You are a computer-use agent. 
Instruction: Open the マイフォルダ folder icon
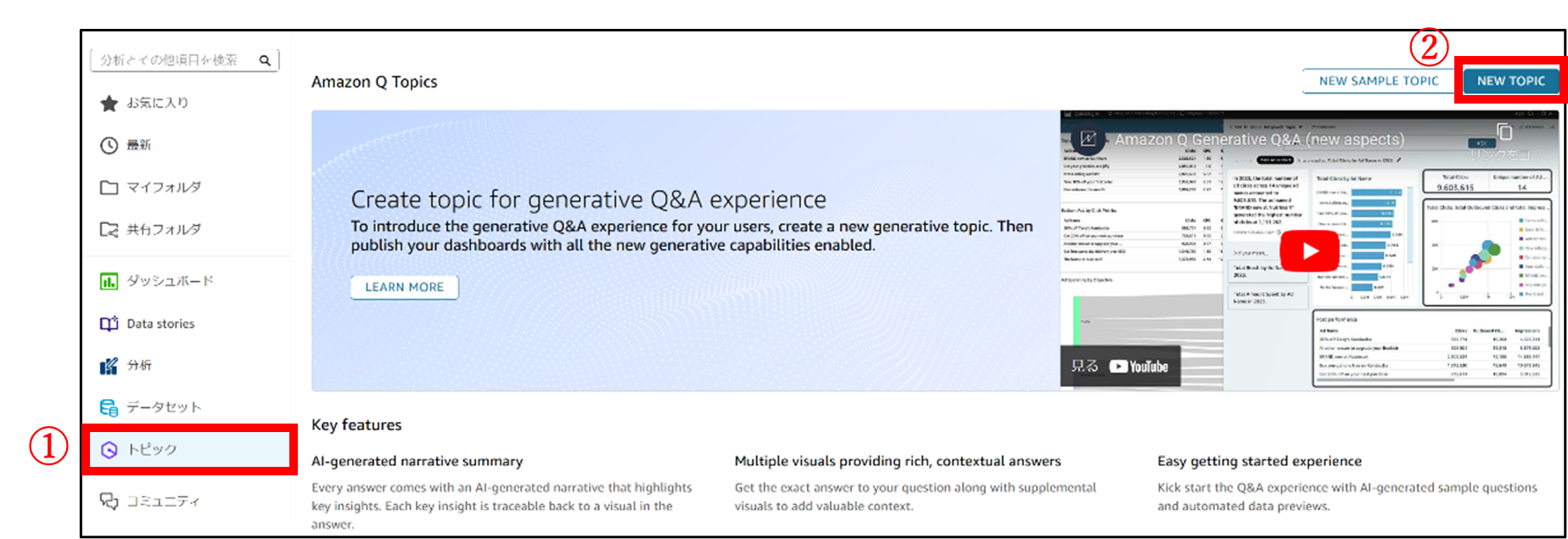(x=109, y=188)
